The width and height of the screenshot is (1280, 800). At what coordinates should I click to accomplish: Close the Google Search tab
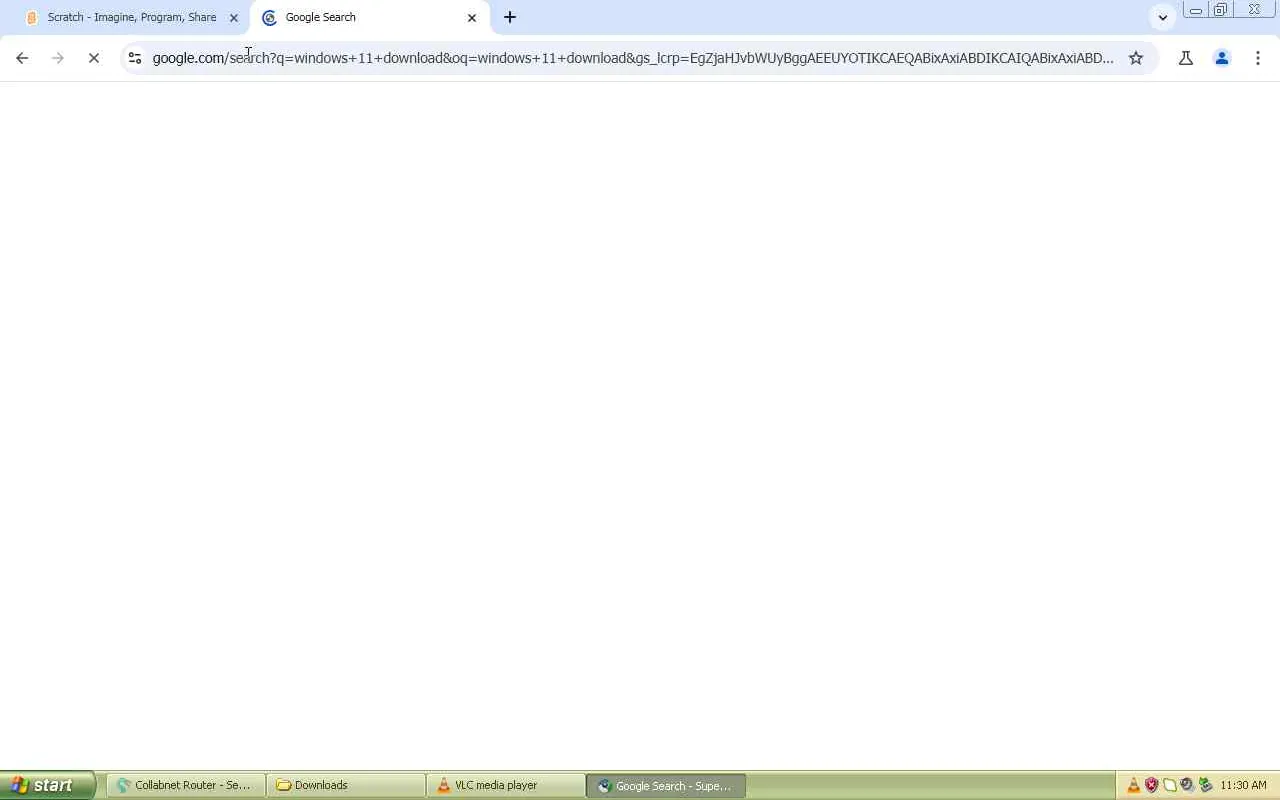[472, 17]
